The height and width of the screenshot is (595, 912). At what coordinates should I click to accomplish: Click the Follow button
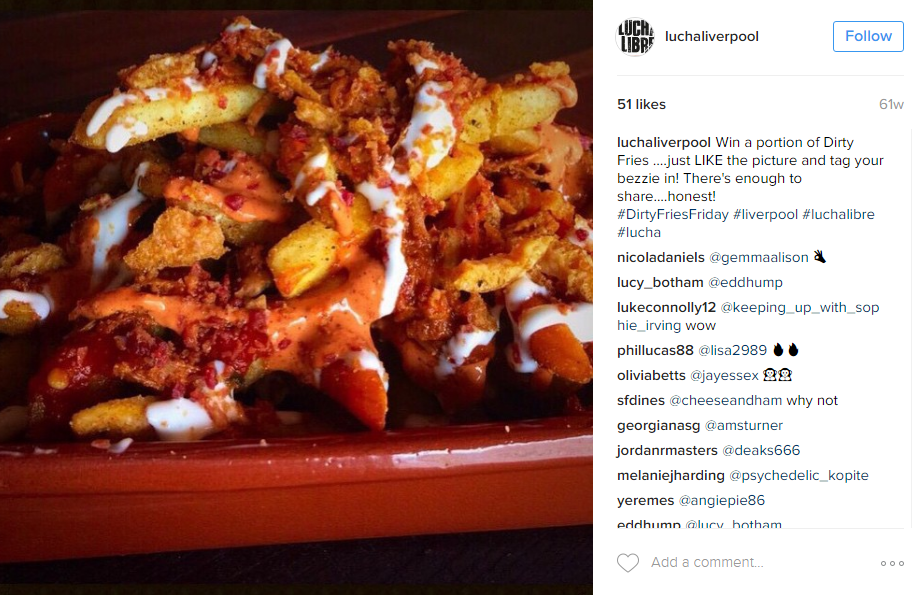point(868,36)
